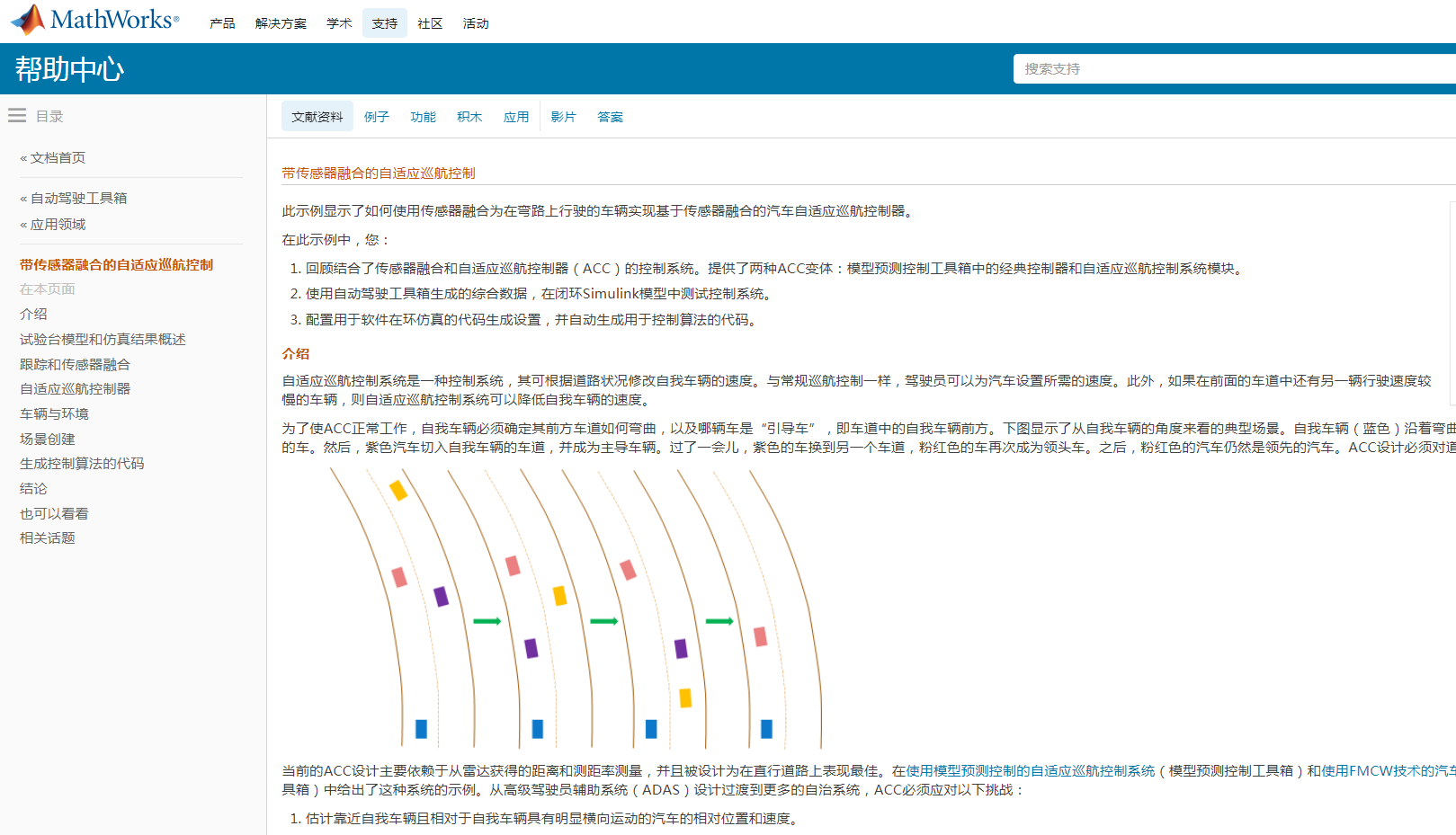Switch to the 答案 tab
This screenshot has height=835, width=1456.
point(610,117)
